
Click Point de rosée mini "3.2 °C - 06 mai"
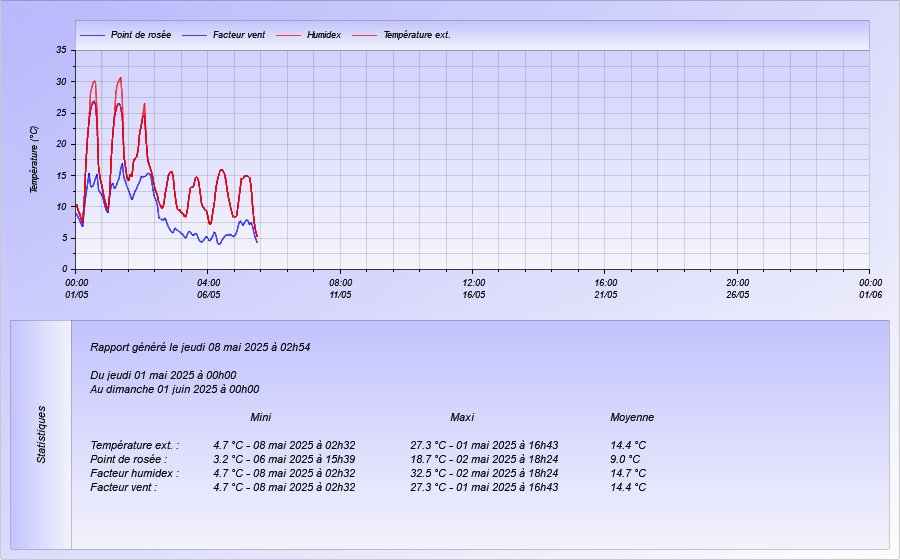coord(284,459)
